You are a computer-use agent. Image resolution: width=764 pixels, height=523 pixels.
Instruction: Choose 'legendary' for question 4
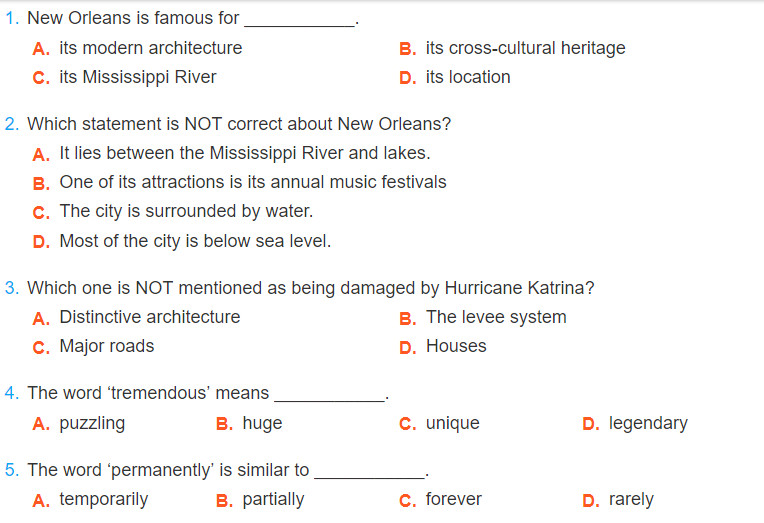click(635, 423)
